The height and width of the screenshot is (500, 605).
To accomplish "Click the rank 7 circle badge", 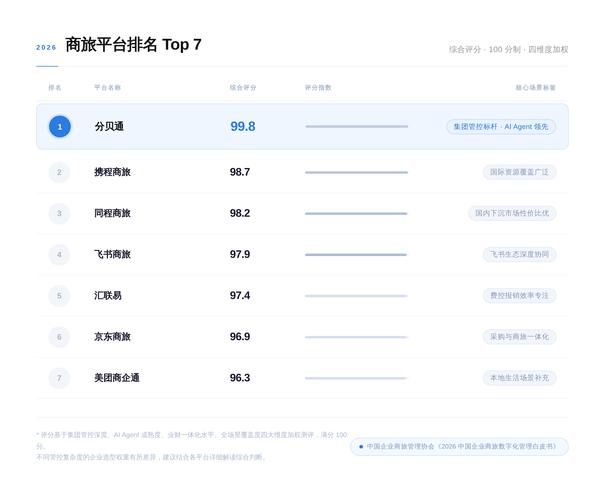I will (59, 378).
